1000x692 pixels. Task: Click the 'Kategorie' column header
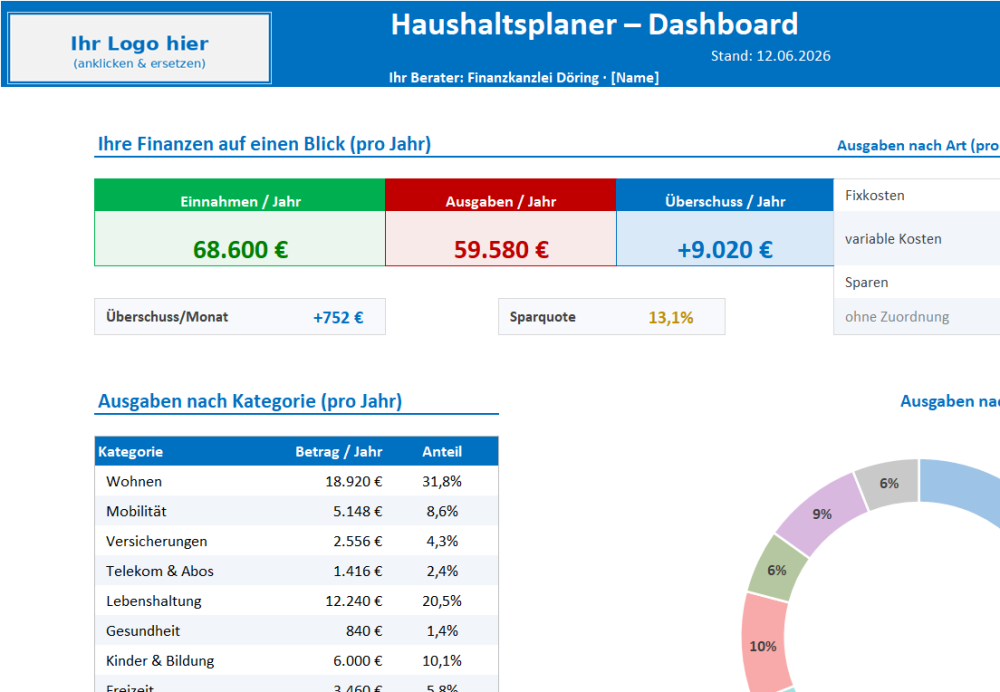130,452
